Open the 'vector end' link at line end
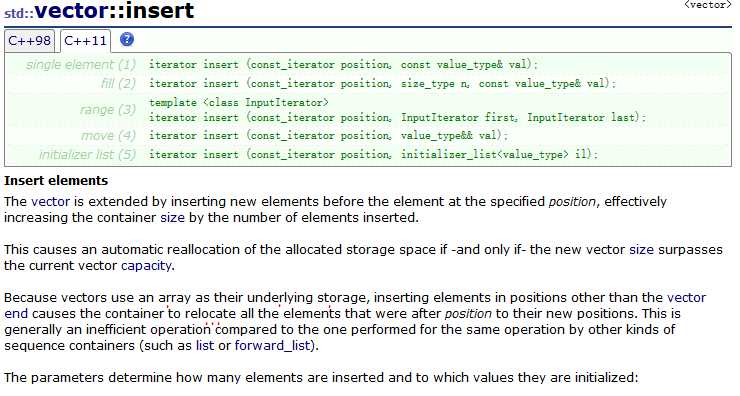The height and width of the screenshot is (396, 740). pos(686,298)
